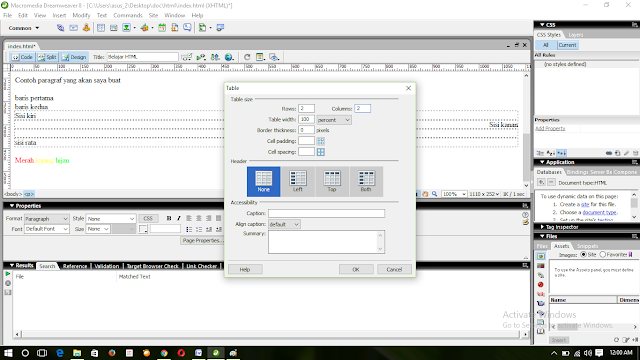Cancel the Table dialog
640x360 pixels.
pyautogui.click(x=394, y=269)
